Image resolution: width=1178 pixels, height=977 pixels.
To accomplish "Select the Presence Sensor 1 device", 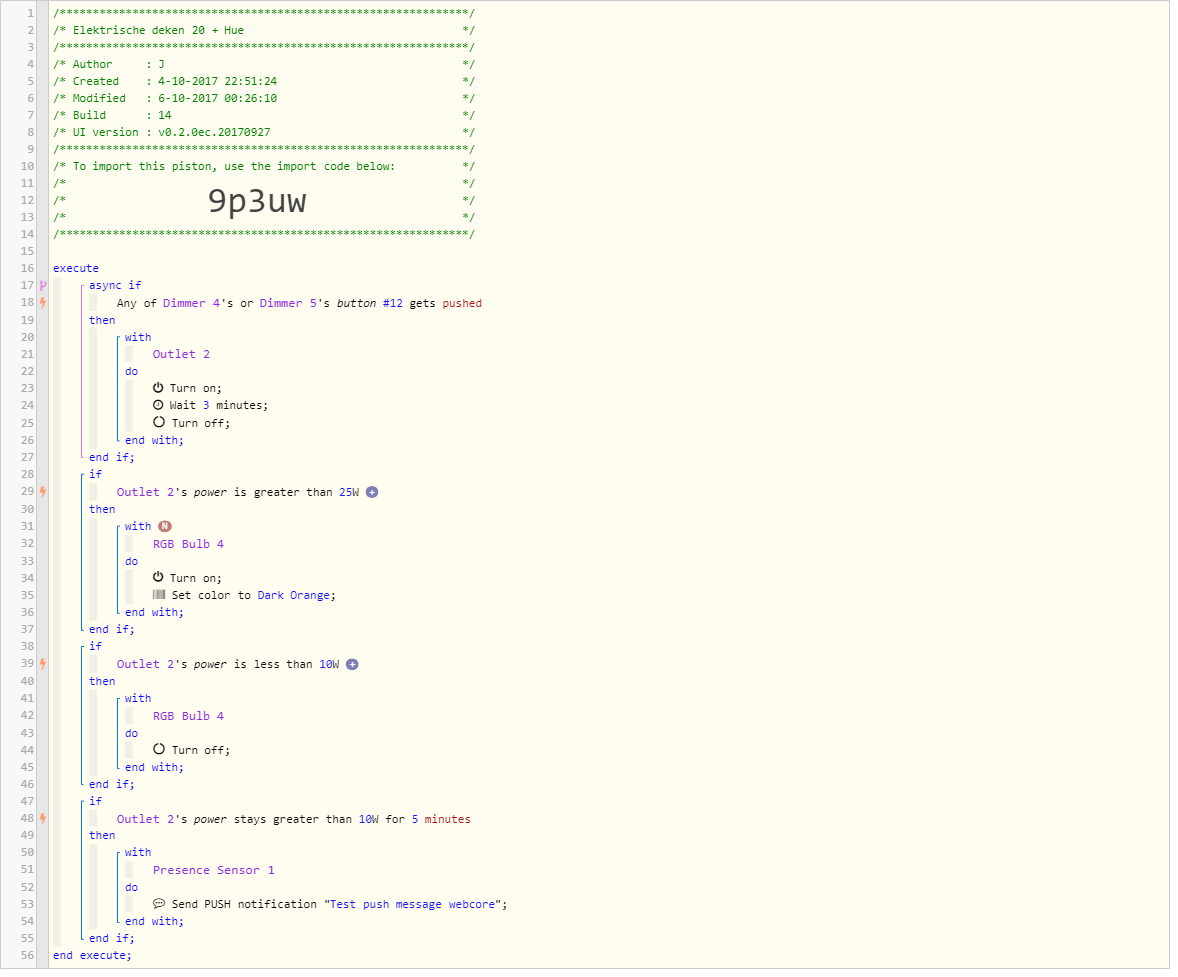I will tap(213, 870).
